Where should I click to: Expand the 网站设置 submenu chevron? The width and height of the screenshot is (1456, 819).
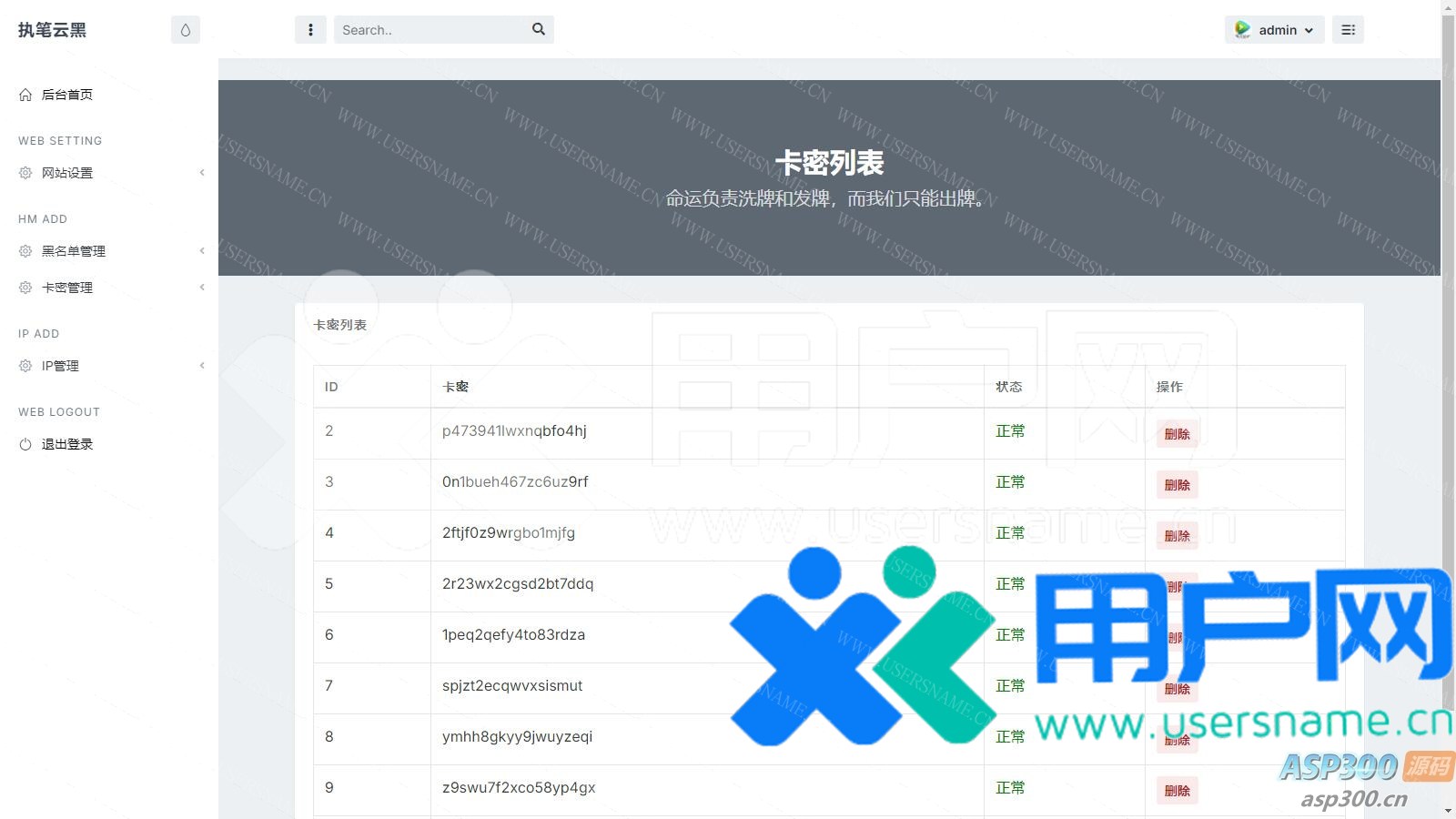[x=202, y=173]
